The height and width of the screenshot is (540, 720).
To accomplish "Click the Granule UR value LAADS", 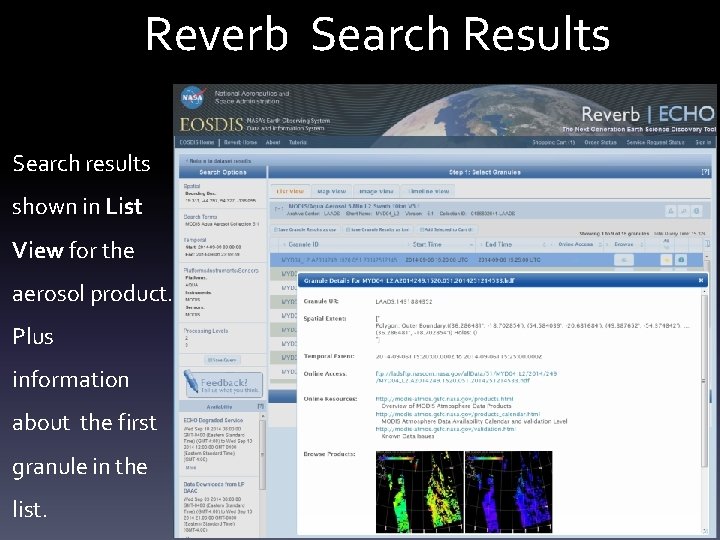I will click(x=404, y=302).
